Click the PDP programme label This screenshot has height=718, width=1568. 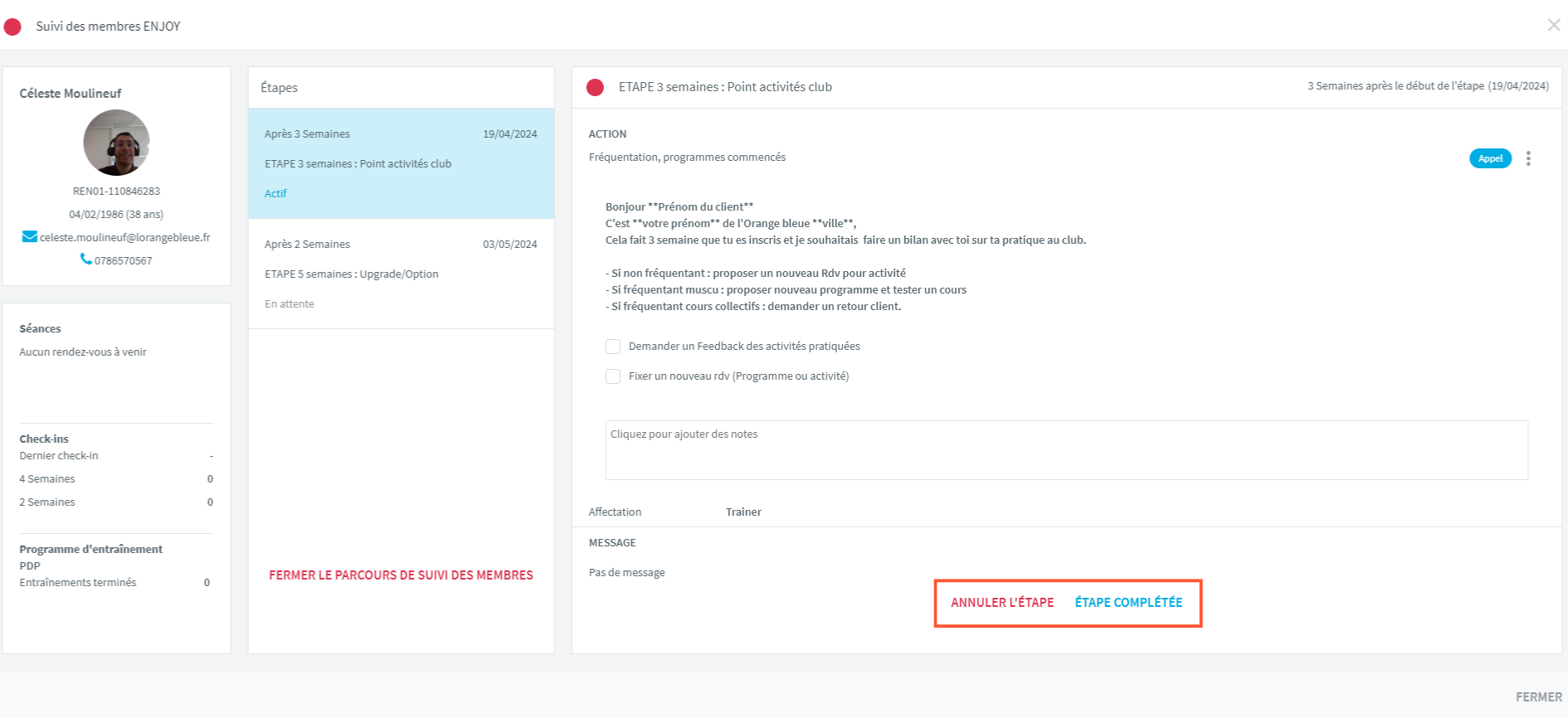(x=30, y=565)
